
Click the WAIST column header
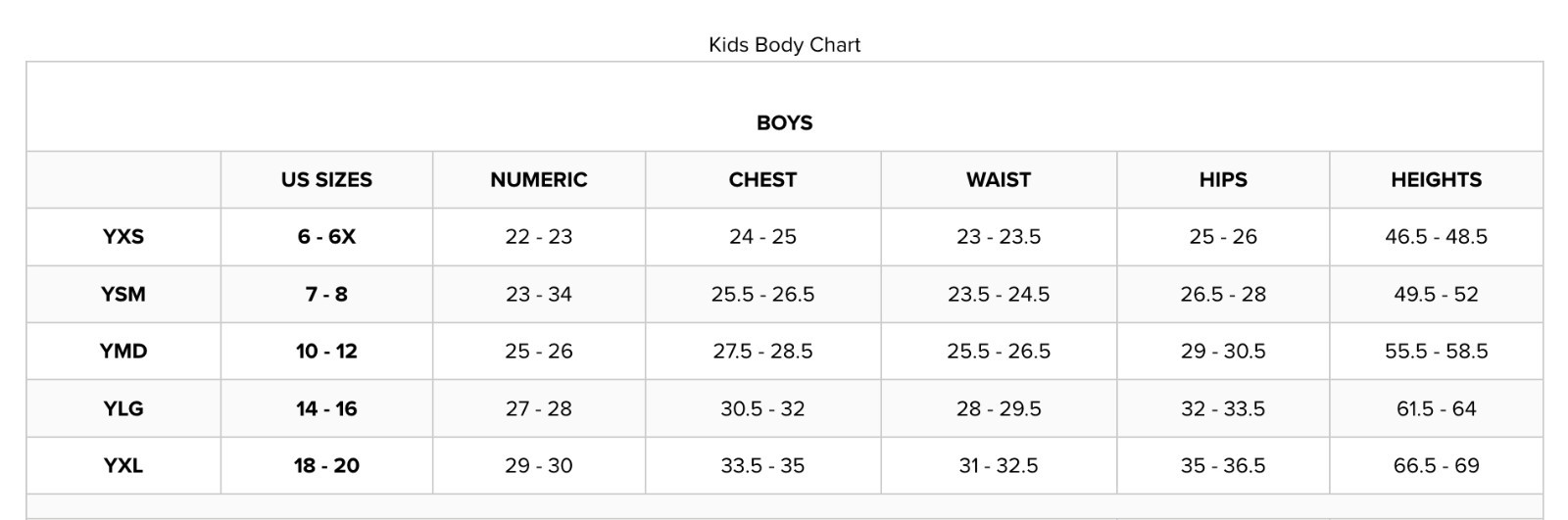point(998,180)
